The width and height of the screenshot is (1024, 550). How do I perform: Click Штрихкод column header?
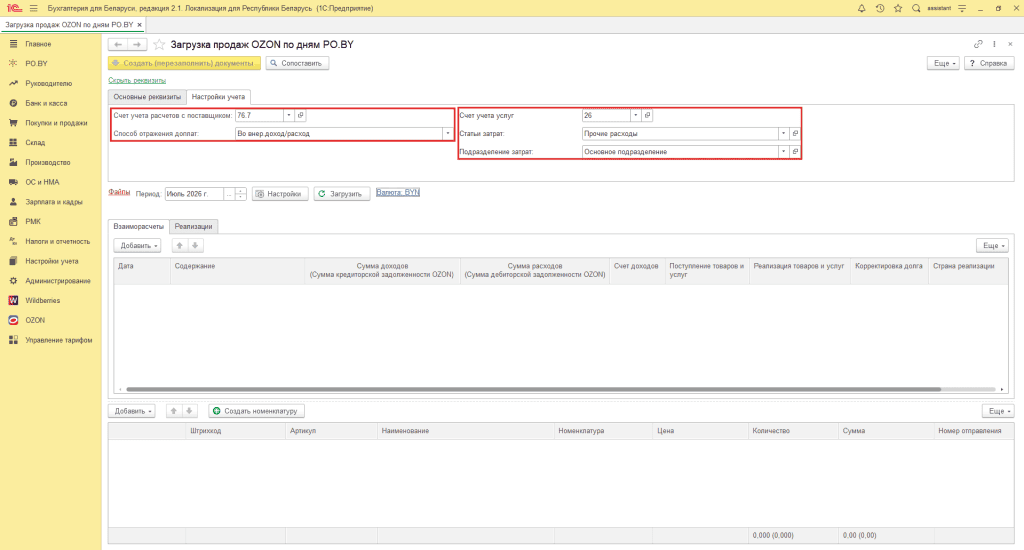[235, 431]
